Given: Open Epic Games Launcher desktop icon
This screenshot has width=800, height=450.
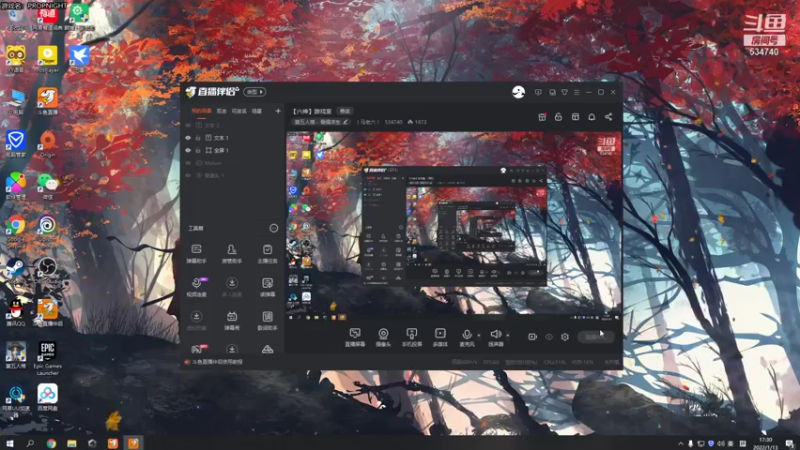Looking at the screenshot, I should click(47, 358).
